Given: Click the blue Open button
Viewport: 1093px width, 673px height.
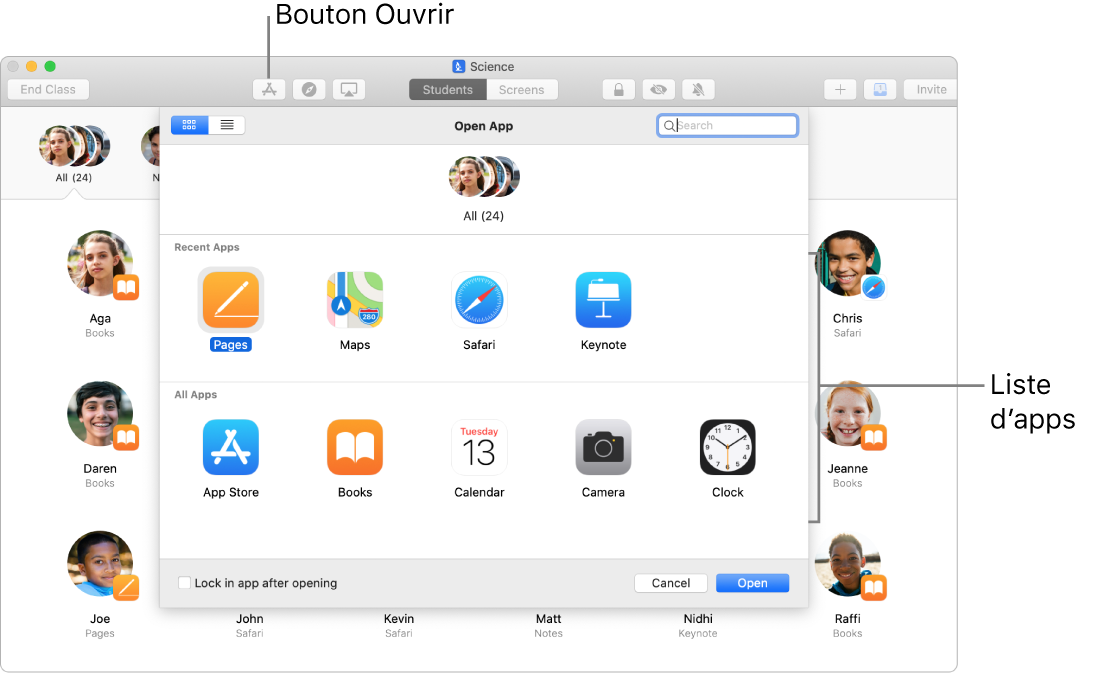Looking at the screenshot, I should [752, 583].
